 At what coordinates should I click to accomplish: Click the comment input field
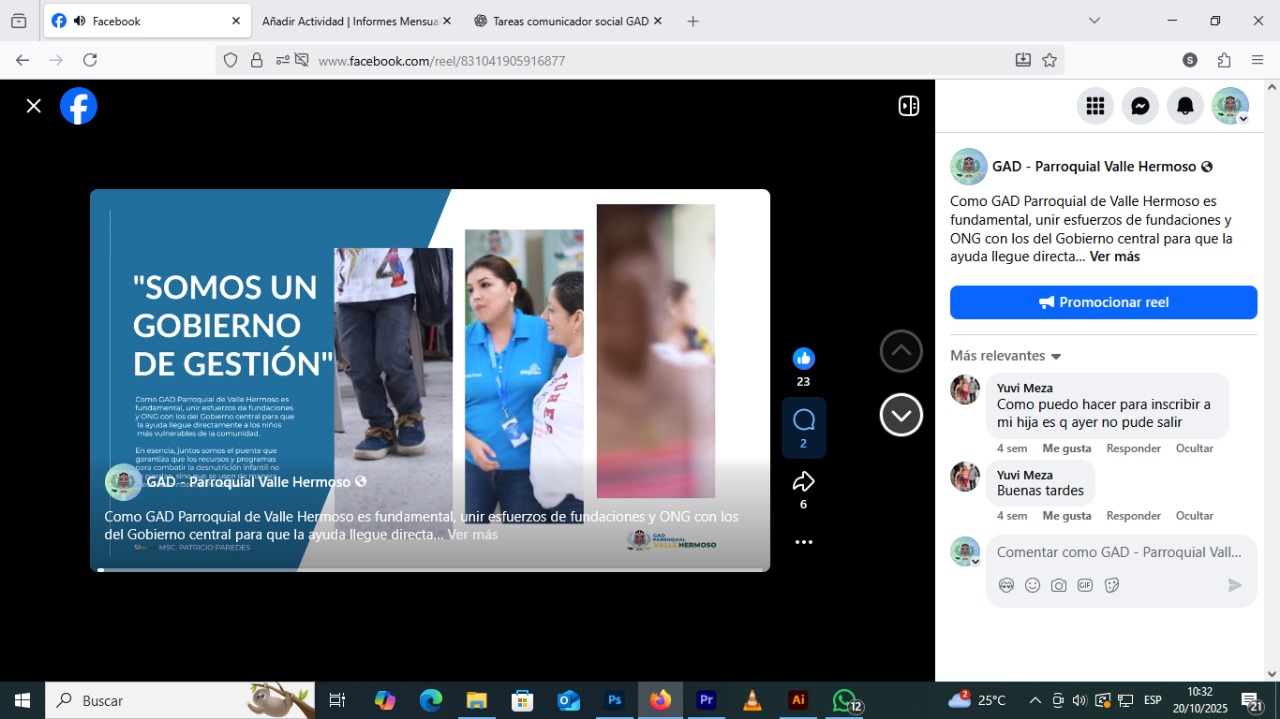pos(1119,552)
